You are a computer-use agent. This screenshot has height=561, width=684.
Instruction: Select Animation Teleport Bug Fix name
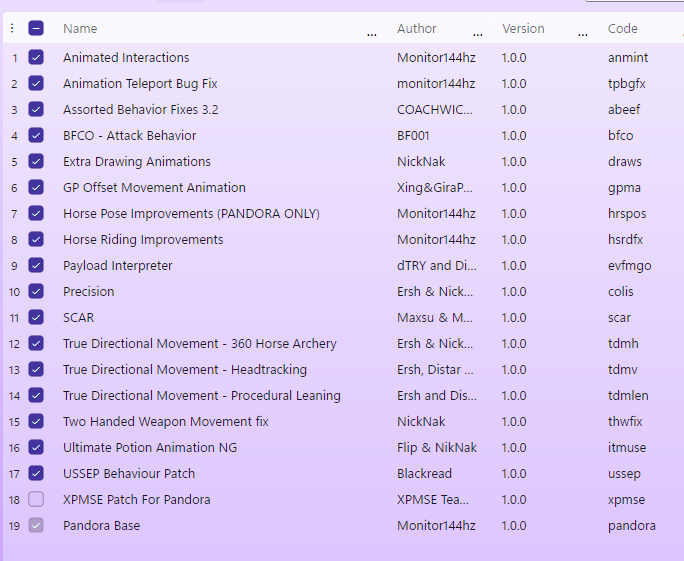coord(140,84)
